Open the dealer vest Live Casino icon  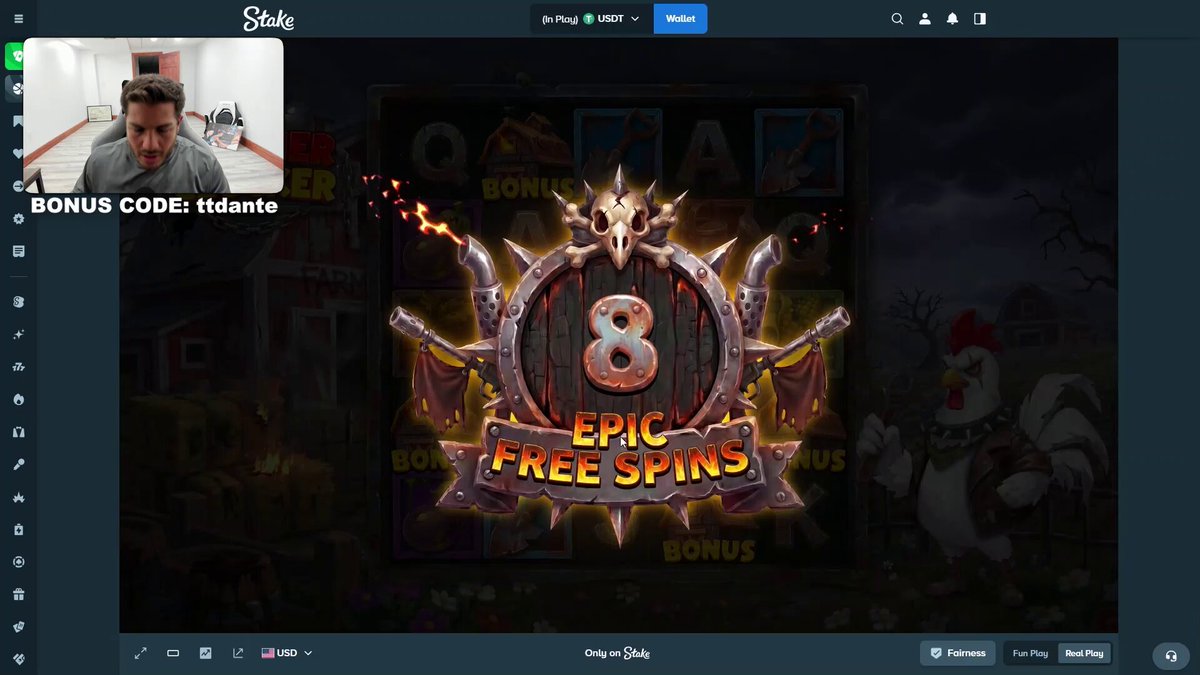18,432
